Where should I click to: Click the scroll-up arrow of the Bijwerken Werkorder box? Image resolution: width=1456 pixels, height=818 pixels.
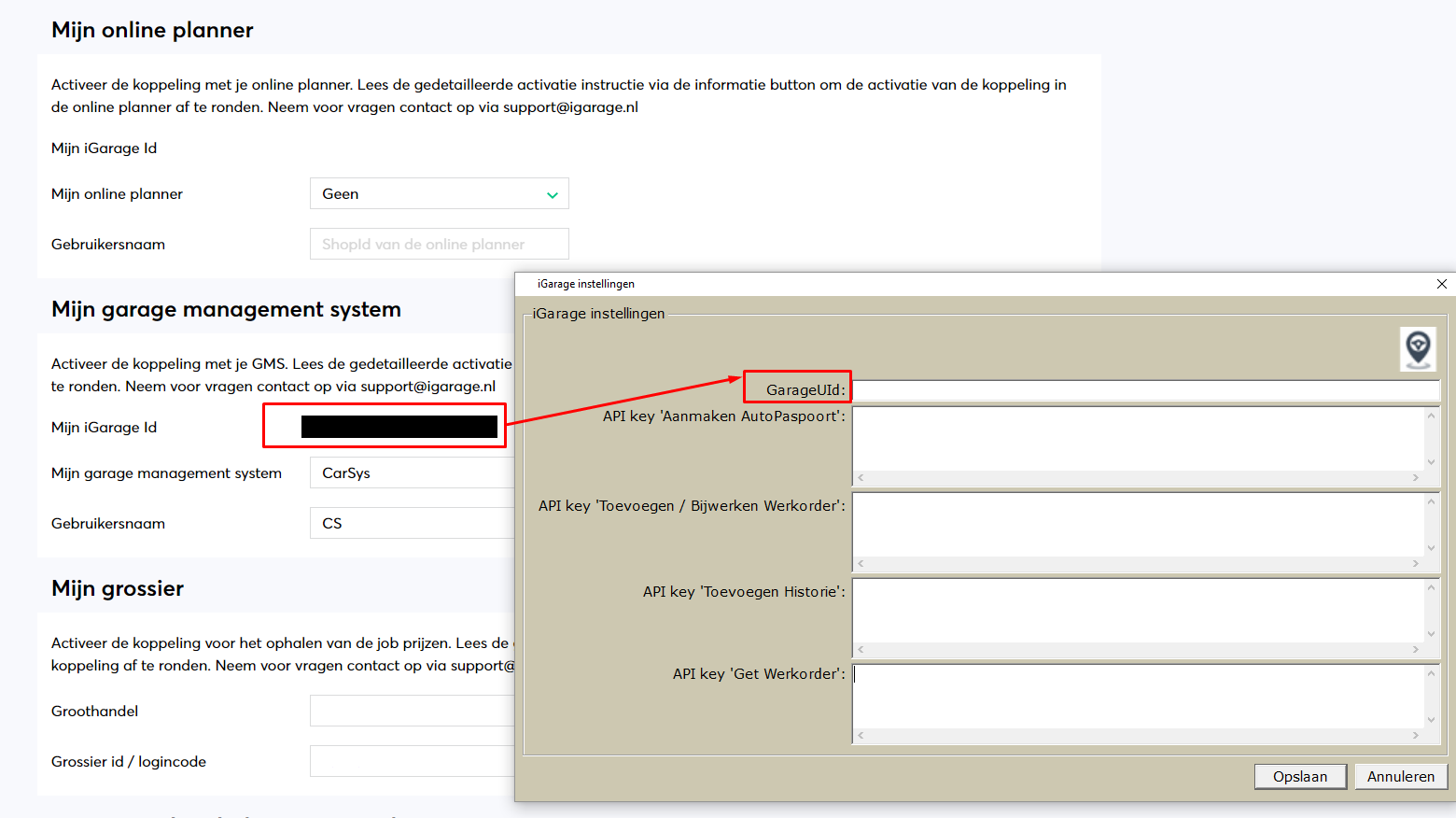click(x=1431, y=501)
